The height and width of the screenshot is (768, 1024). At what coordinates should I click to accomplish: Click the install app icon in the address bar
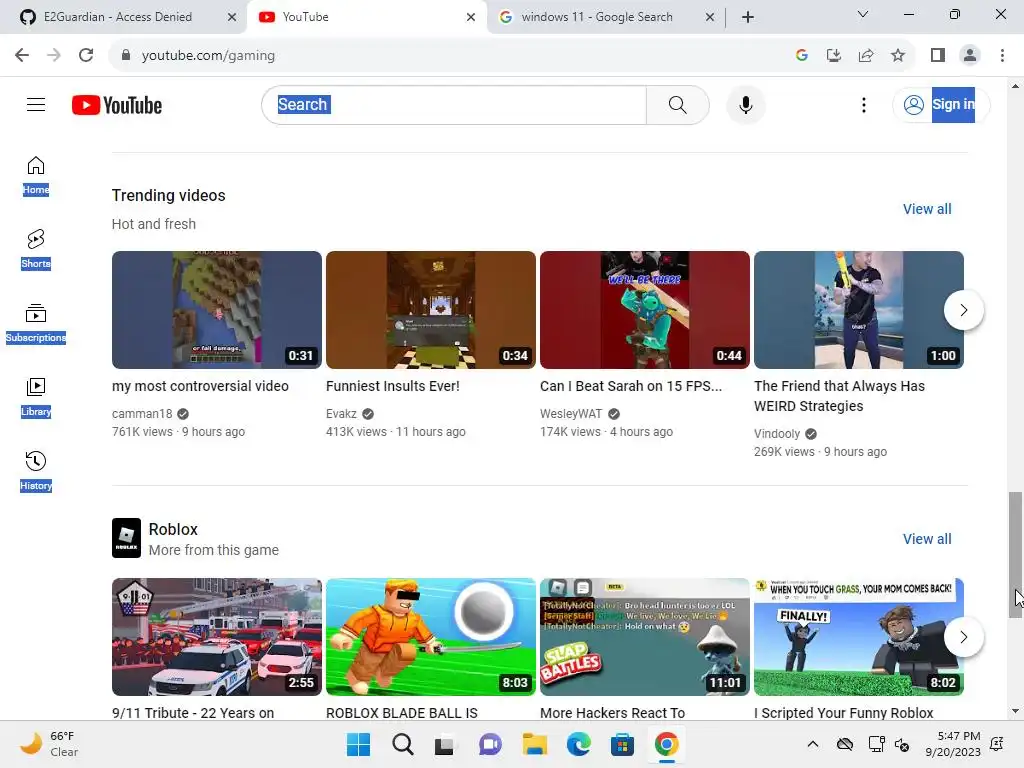coord(833,55)
